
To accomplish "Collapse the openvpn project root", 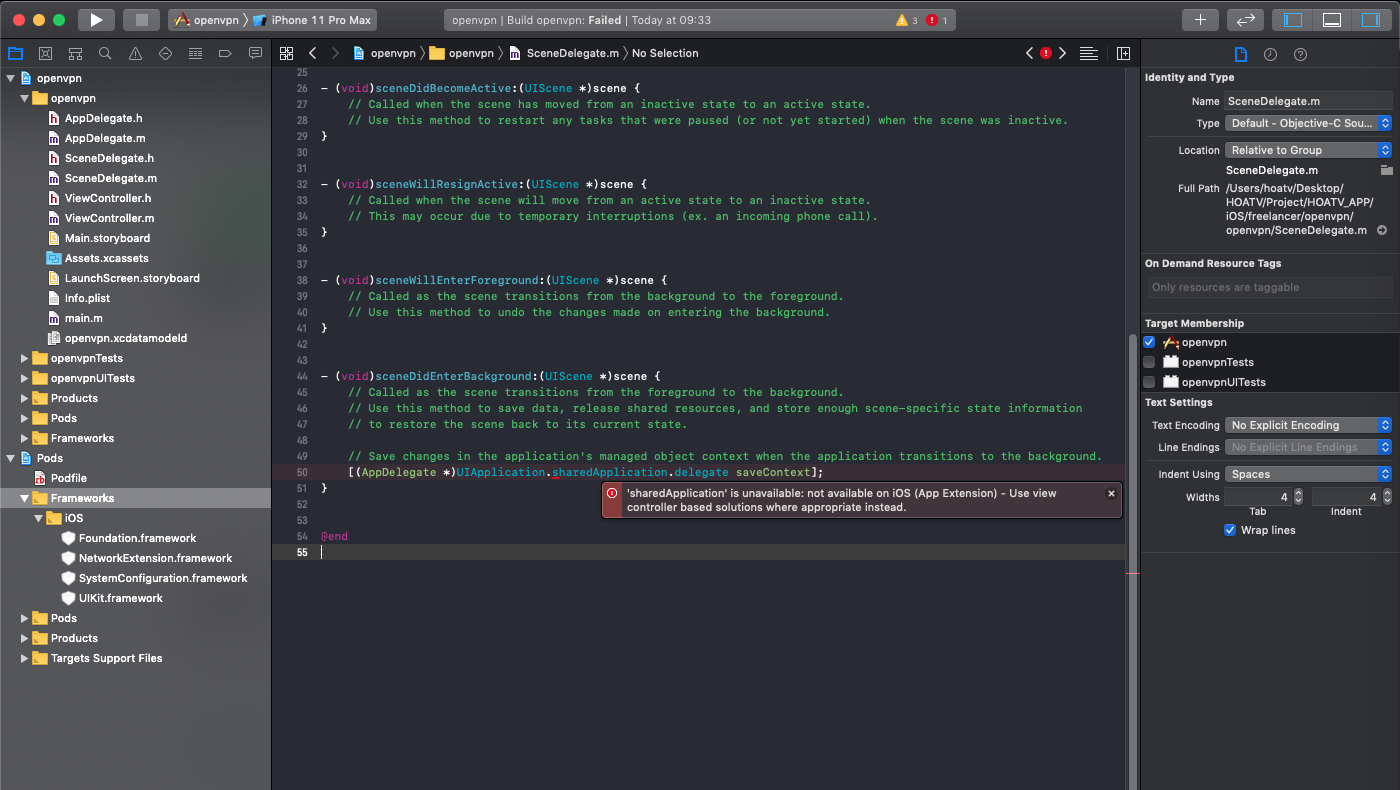I will pyautogui.click(x=11, y=78).
